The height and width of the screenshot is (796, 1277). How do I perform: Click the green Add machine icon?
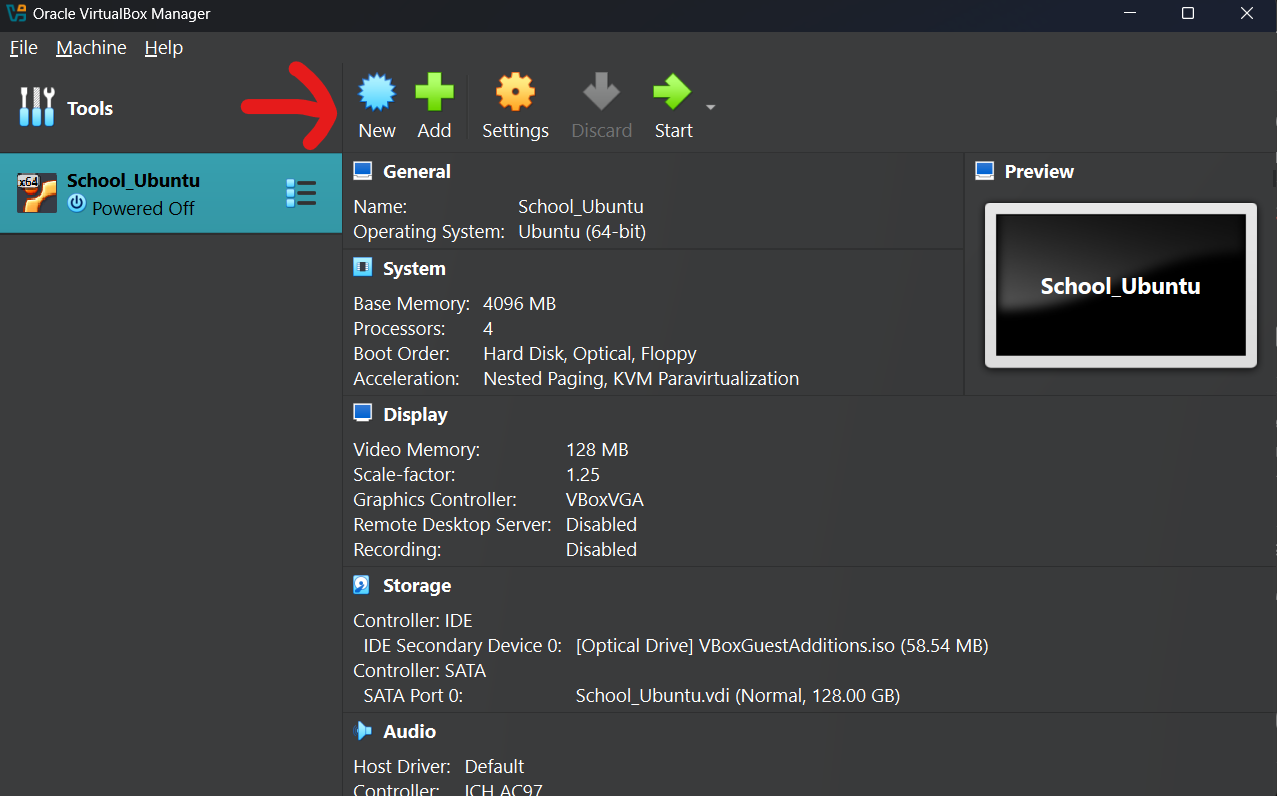[x=434, y=93]
